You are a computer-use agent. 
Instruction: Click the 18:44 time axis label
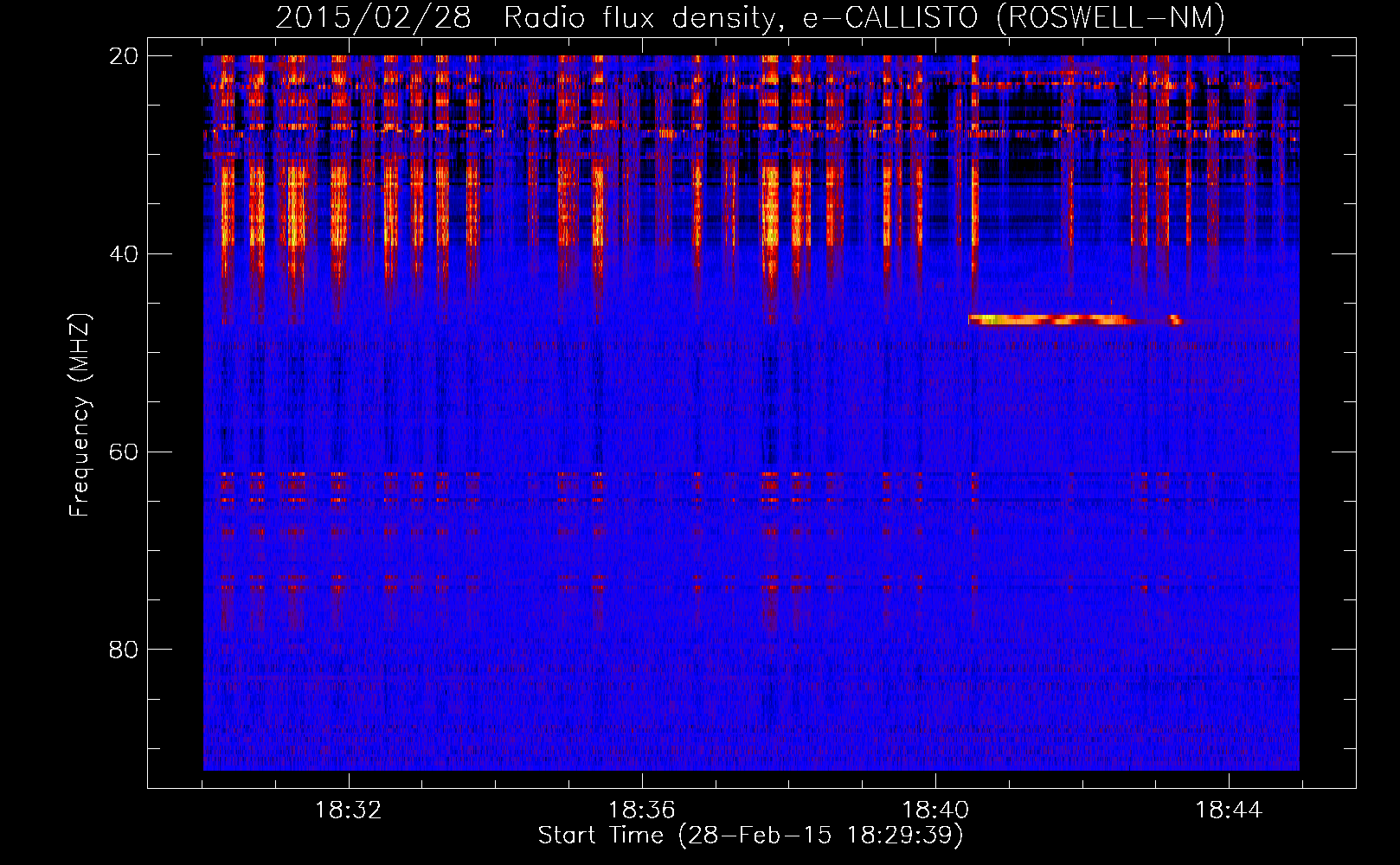[x=1229, y=811]
